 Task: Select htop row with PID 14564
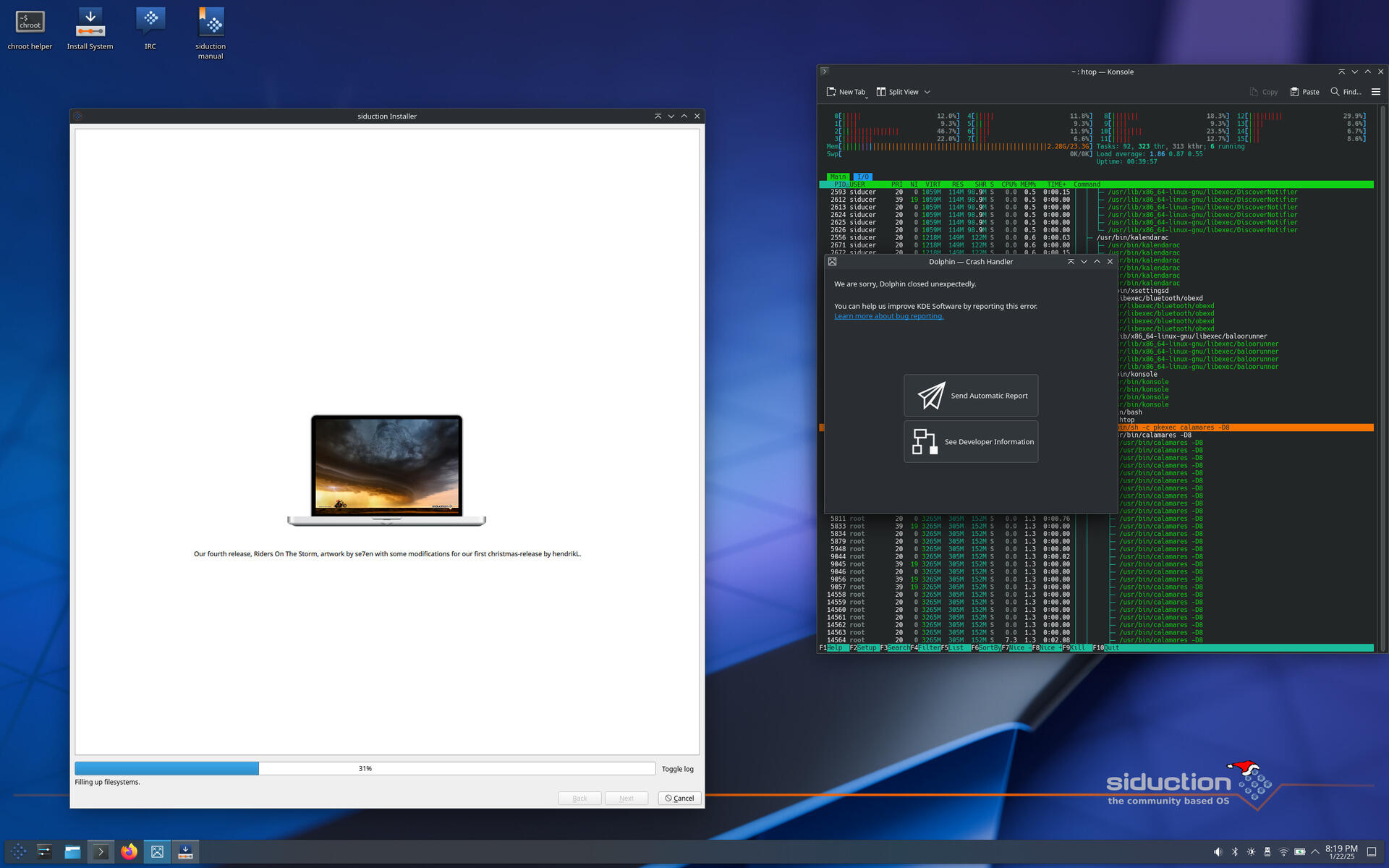(x=1096, y=640)
